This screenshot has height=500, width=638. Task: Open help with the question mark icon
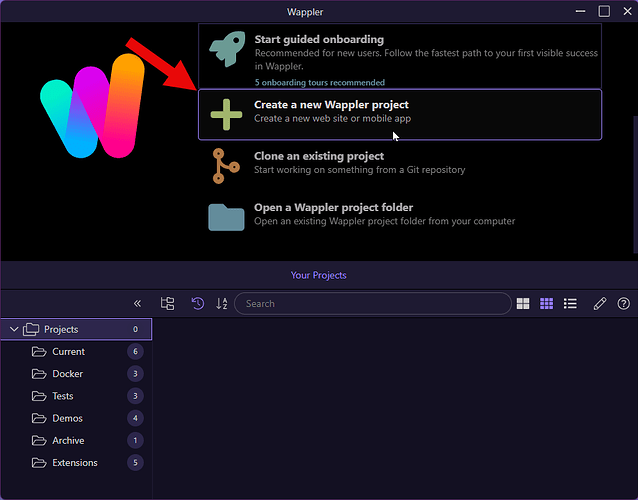pos(623,303)
